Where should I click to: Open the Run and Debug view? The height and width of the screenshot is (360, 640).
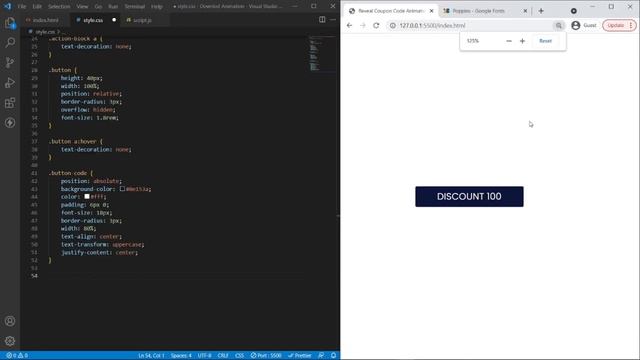10,82
